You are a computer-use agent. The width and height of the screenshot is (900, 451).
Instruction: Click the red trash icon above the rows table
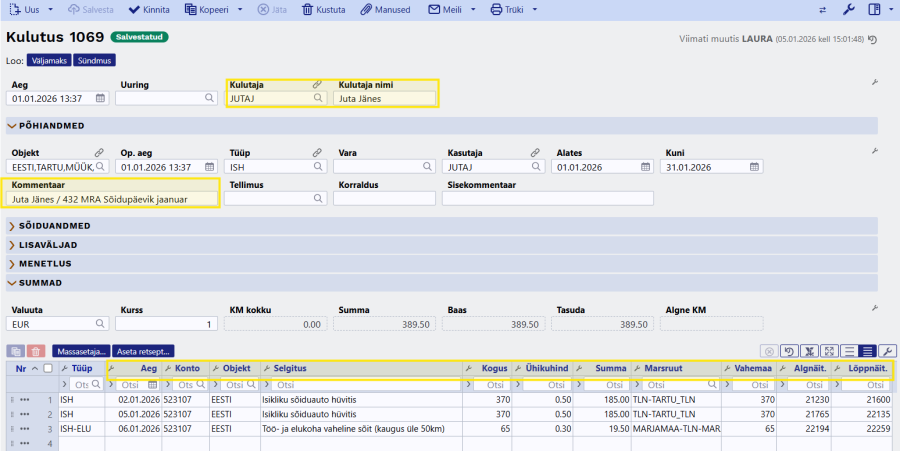click(36, 351)
